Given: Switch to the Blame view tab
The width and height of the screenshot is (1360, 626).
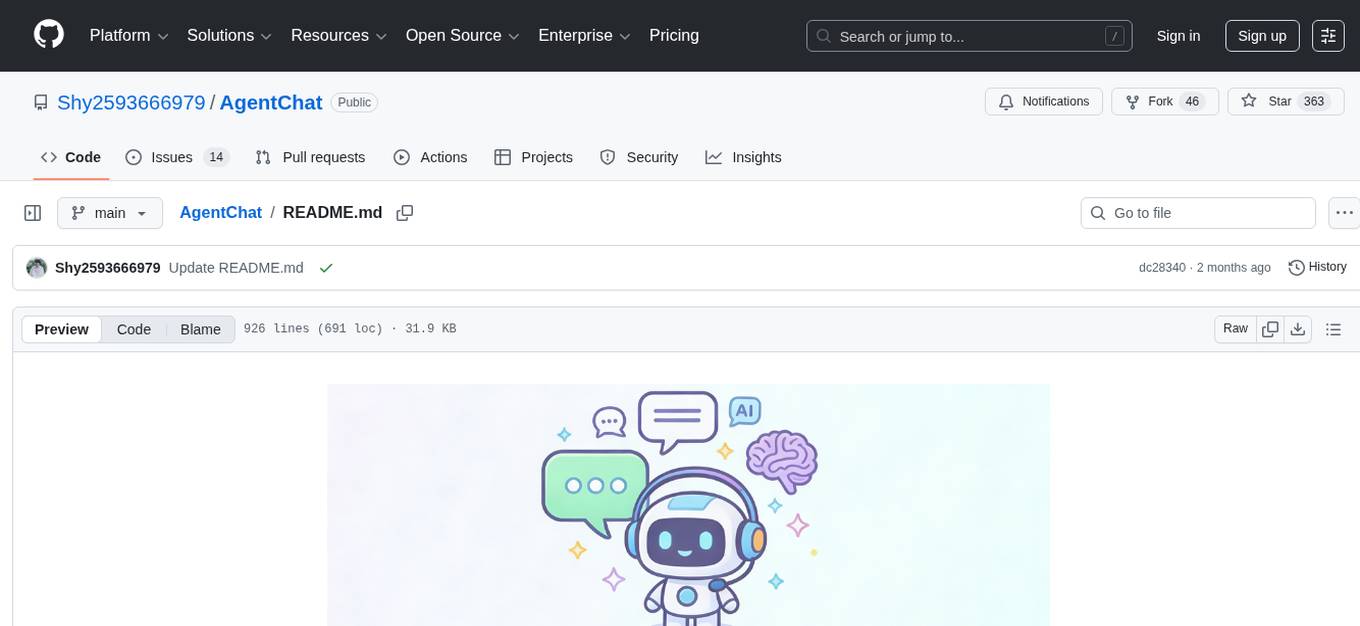Looking at the screenshot, I should pyautogui.click(x=200, y=329).
